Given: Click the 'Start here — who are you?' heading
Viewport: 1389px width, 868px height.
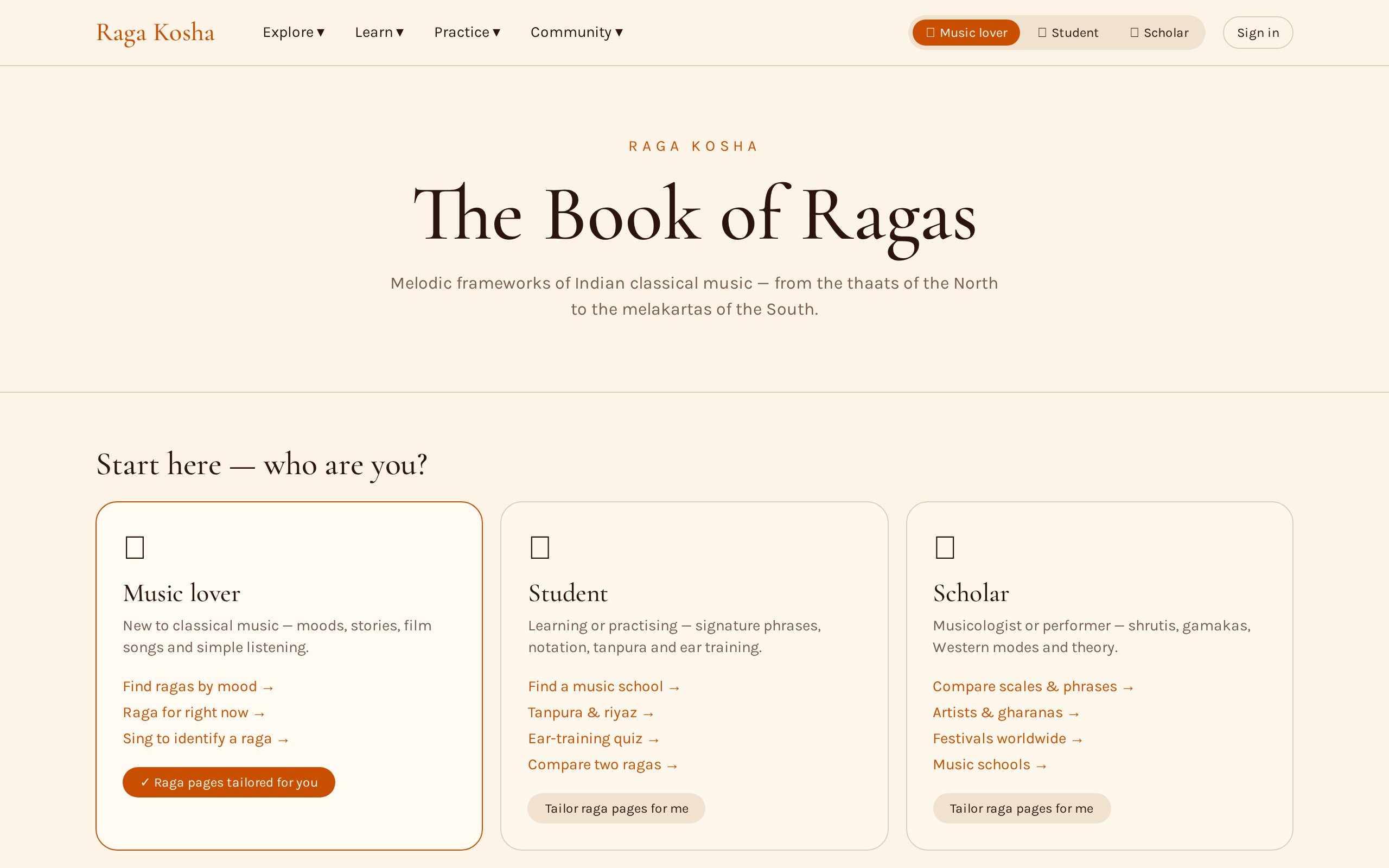Looking at the screenshot, I should [262, 464].
